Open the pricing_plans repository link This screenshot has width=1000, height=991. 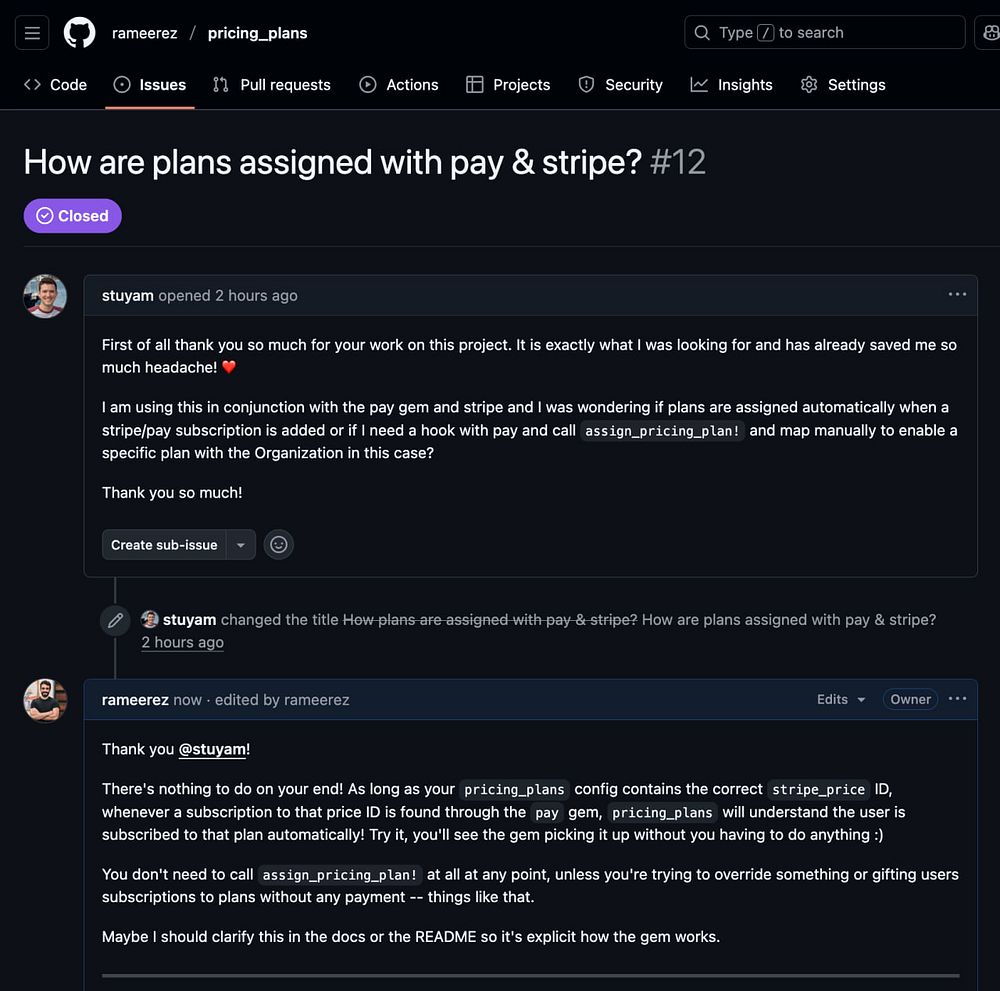258,33
